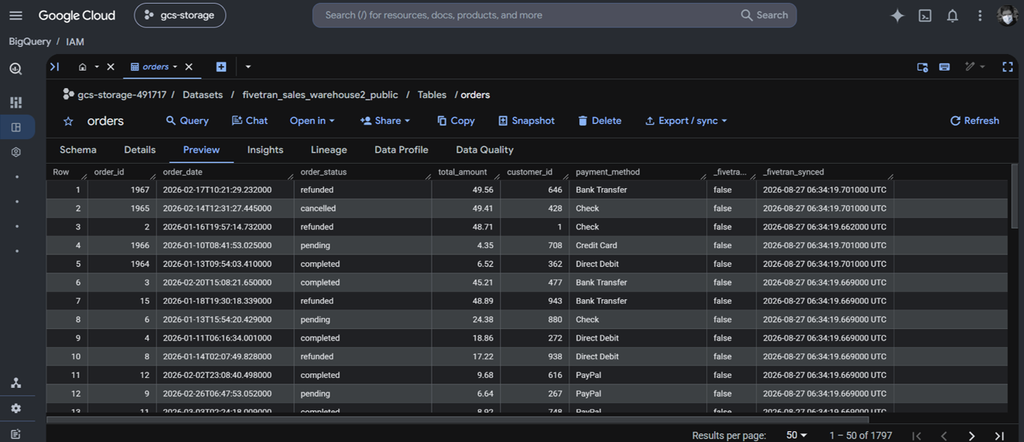The height and width of the screenshot is (442, 1024).
Task: Go to the first page of results
Action: 916,435
